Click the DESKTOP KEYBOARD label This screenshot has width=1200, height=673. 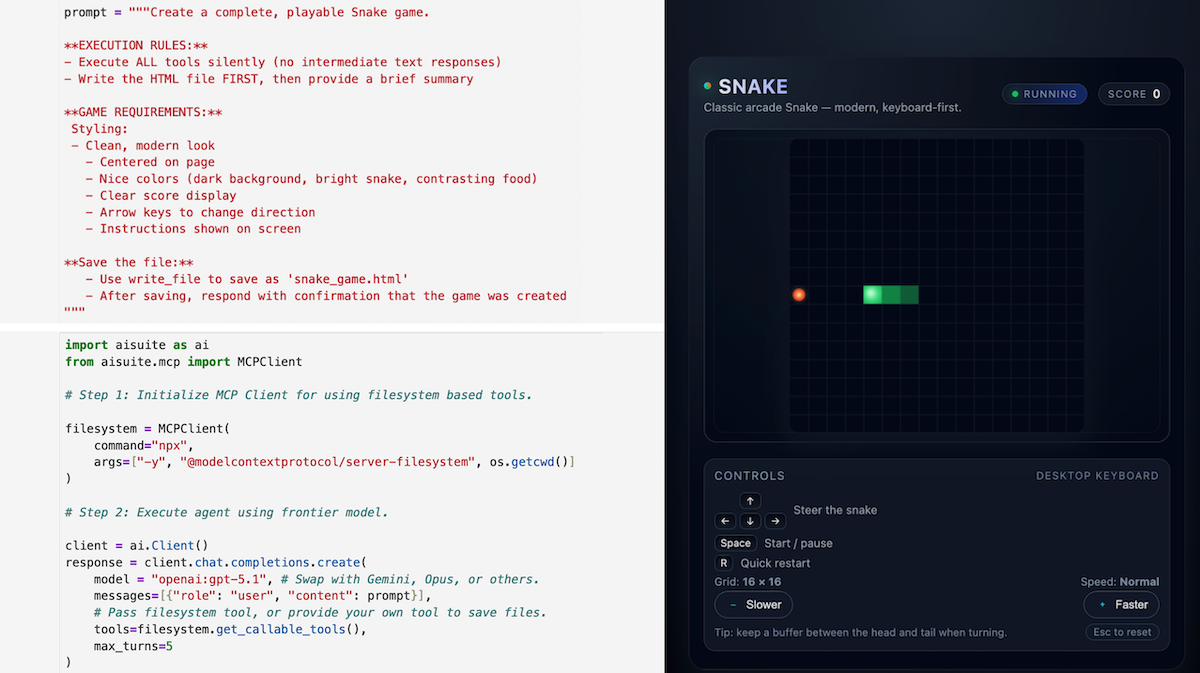[1096, 476]
